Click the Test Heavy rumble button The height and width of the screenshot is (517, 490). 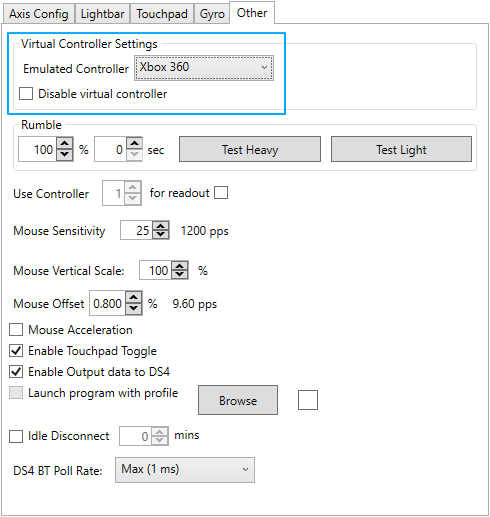pos(250,149)
